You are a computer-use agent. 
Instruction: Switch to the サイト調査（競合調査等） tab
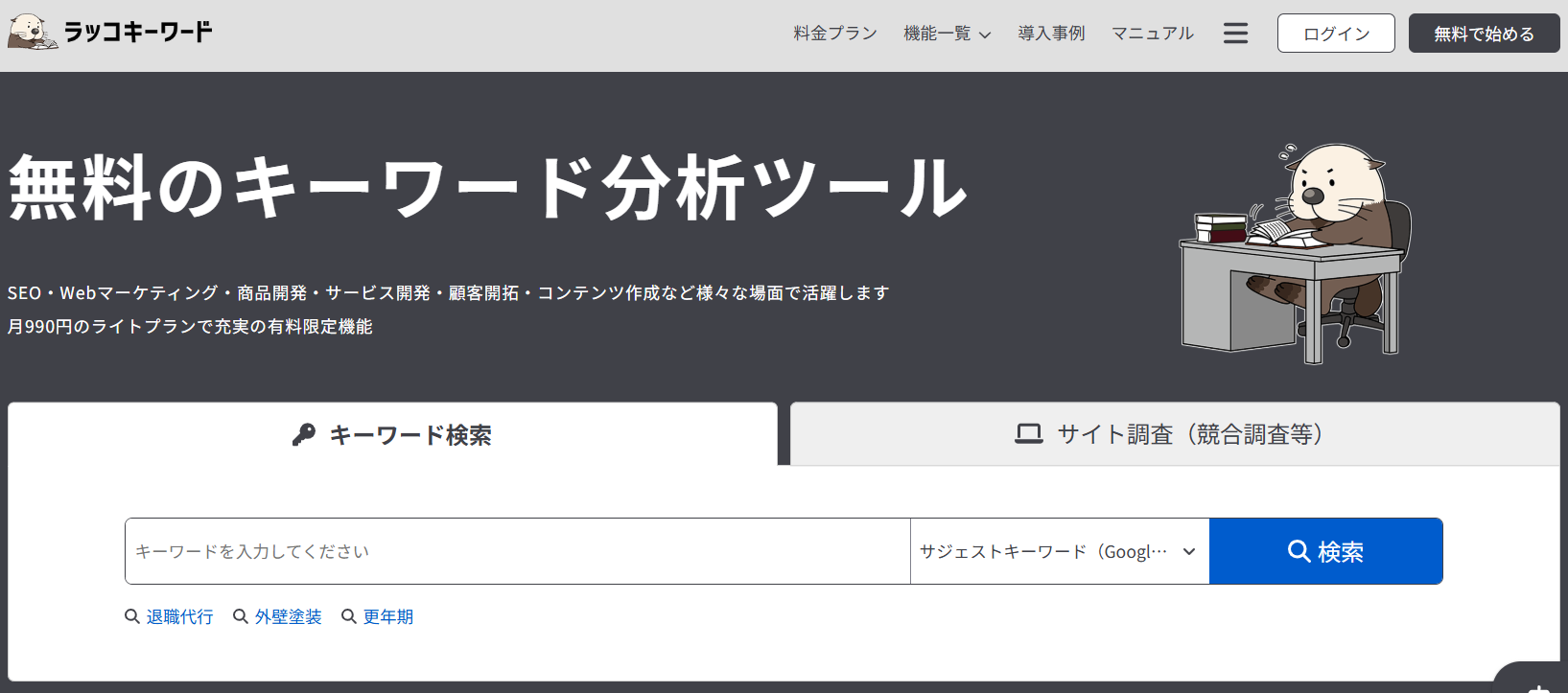tap(1175, 434)
